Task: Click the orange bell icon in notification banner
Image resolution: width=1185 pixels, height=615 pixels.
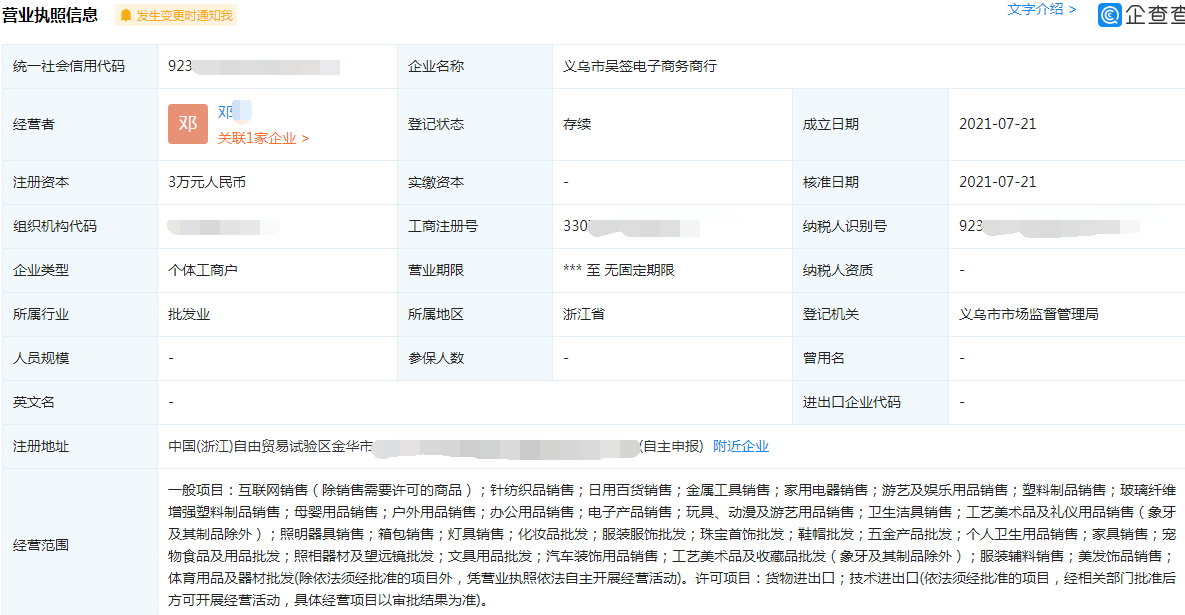Action: pyautogui.click(x=125, y=15)
